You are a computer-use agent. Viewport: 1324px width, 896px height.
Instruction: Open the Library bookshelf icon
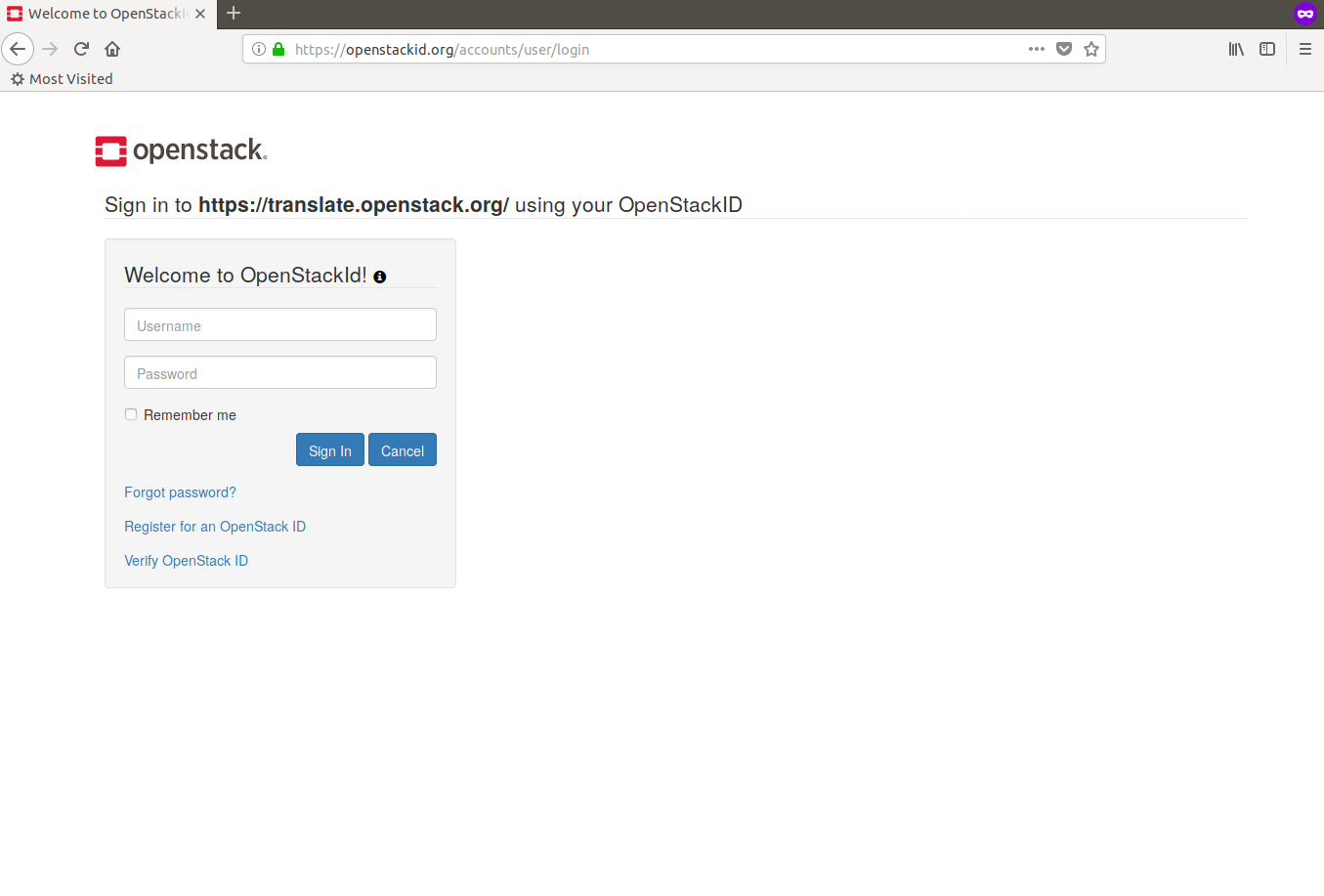click(x=1236, y=49)
